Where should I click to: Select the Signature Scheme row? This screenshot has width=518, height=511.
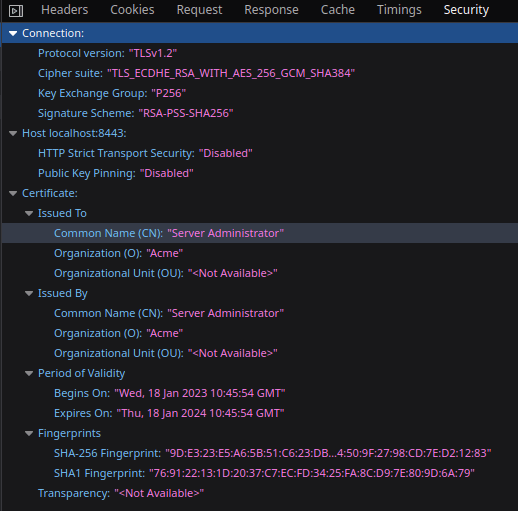(260, 113)
